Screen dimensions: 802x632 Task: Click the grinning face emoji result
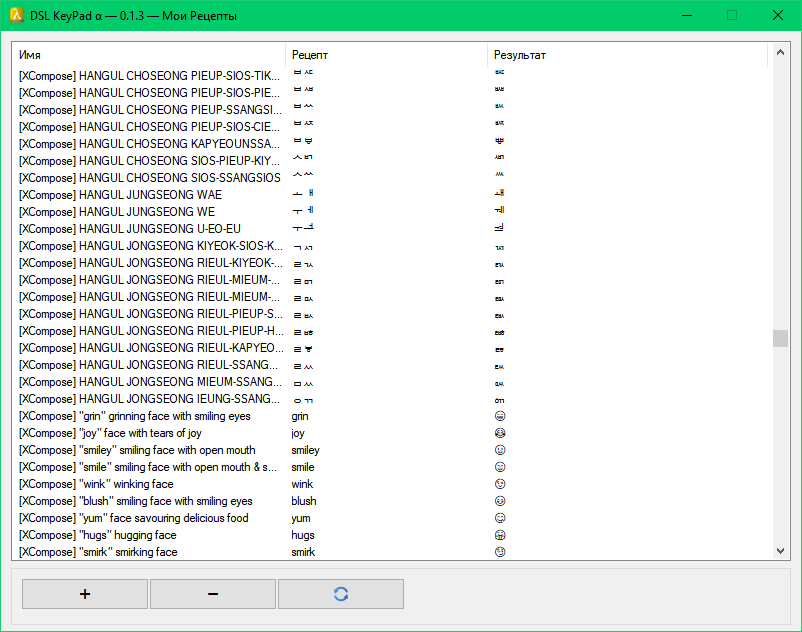[500, 416]
